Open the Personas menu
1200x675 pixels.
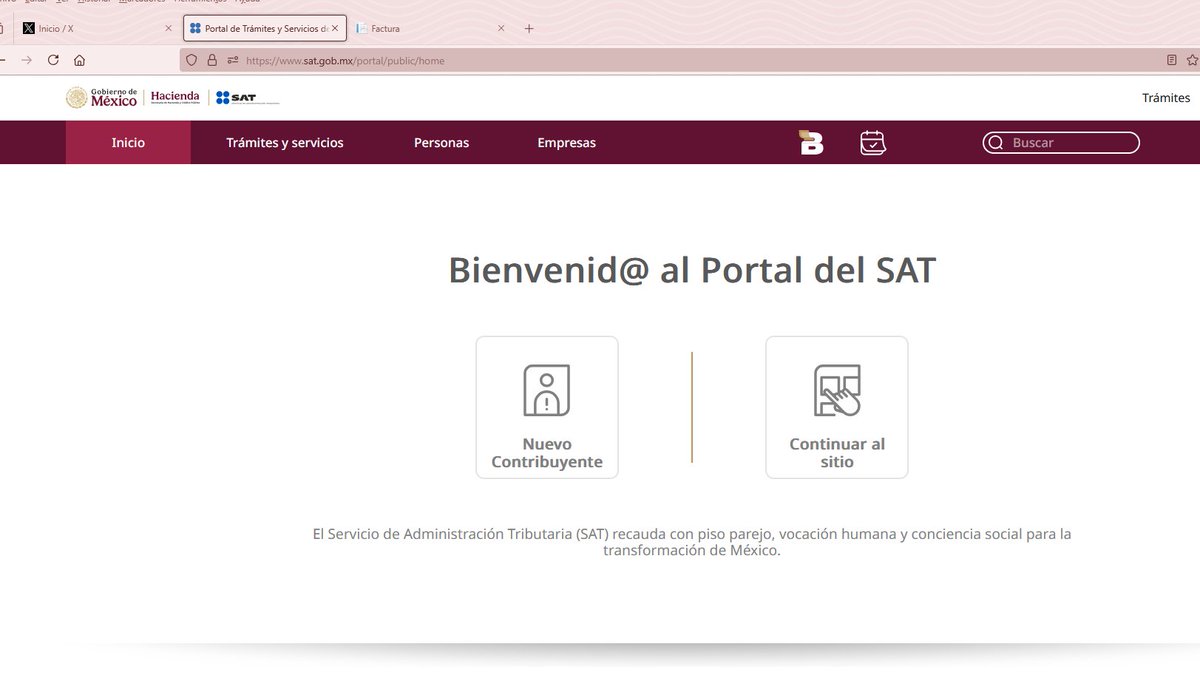click(x=441, y=143)
